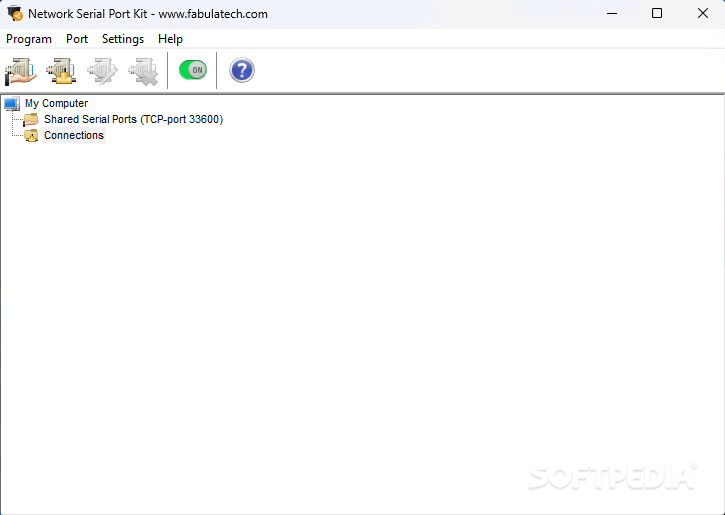Click the Shared Serial Ports folder icon
This screenshot has height=515, width=725.
click(x=31, y=120)
